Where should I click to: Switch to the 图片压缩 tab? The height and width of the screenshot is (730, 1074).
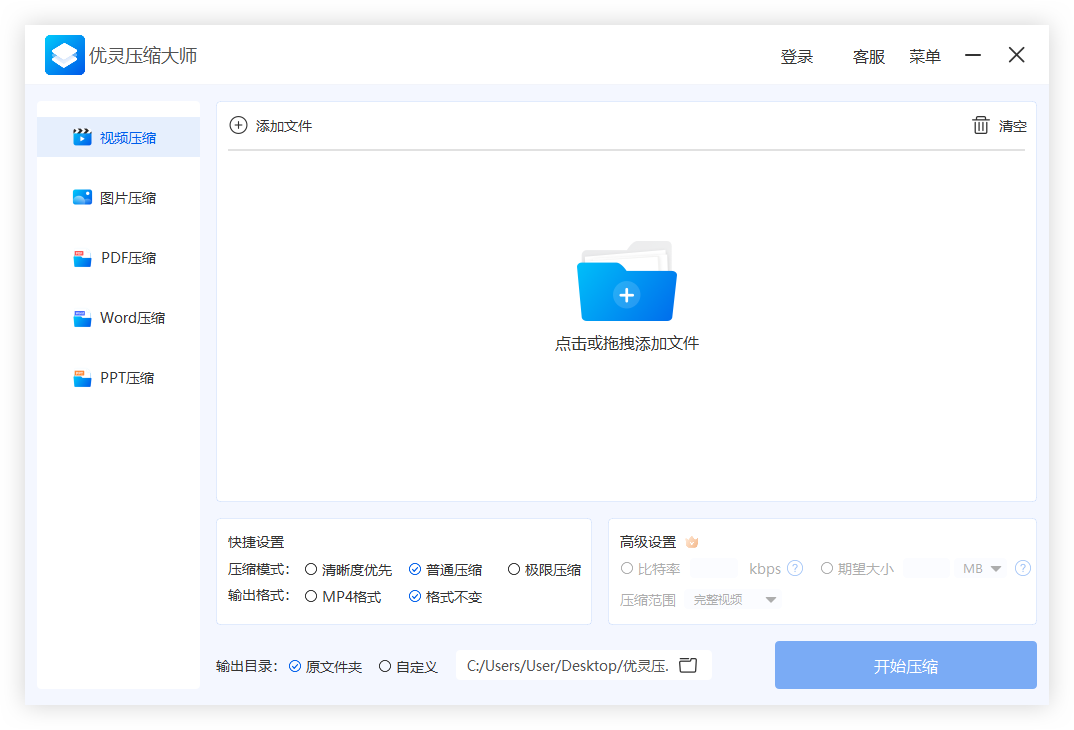118,198
